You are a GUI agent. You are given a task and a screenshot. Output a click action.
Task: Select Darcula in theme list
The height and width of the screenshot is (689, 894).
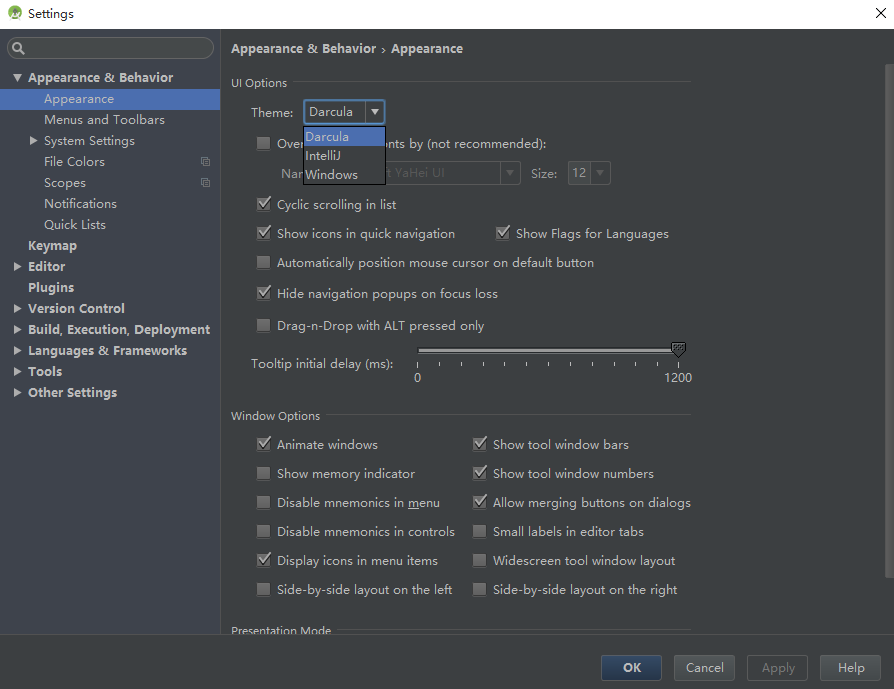344,137
